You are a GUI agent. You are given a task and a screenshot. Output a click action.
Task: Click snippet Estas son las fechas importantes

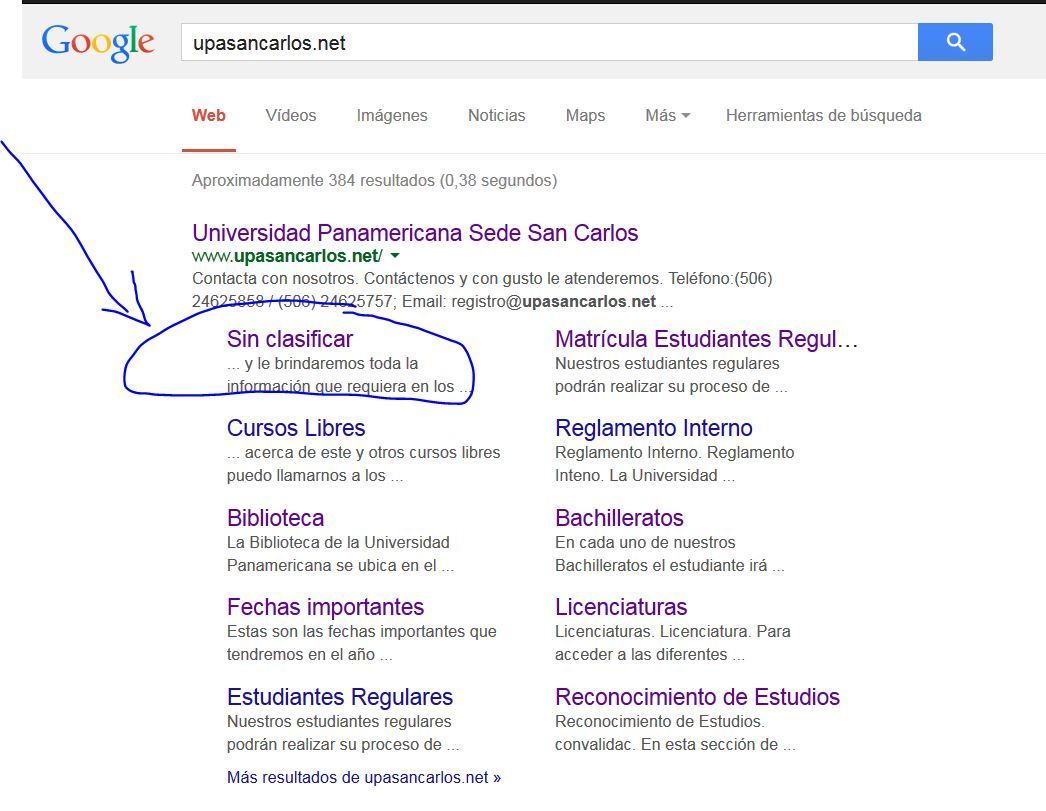coord(362,631)
